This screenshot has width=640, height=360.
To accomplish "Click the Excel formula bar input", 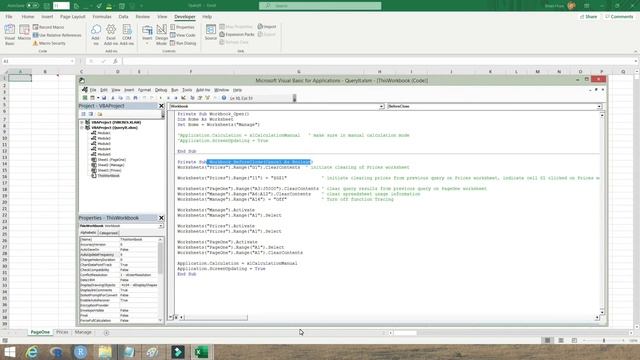I will pyautogui.click(x=379, y=61).
